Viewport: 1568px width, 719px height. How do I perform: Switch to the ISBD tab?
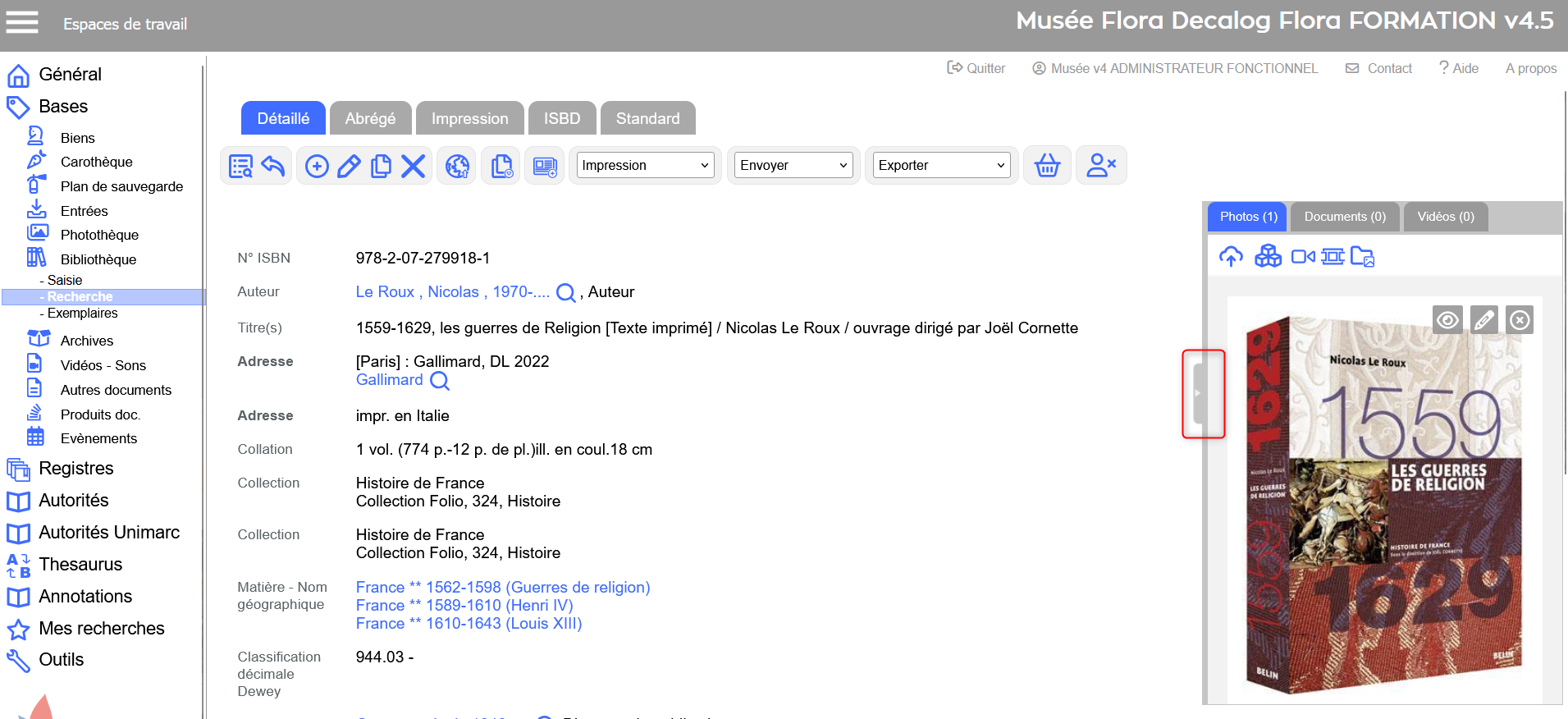[x=561, y=119]
